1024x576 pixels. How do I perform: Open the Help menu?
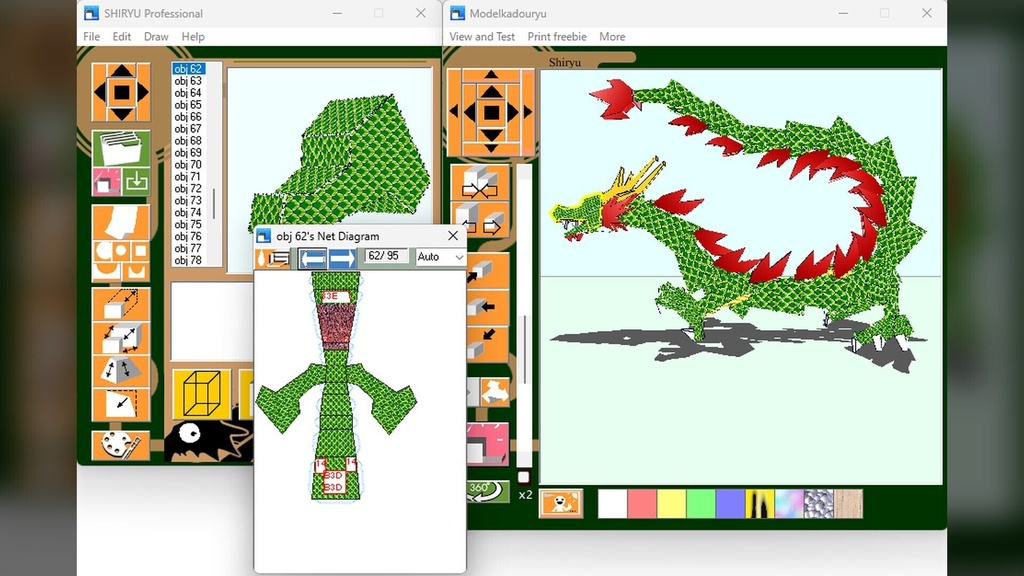coord(193,37)
